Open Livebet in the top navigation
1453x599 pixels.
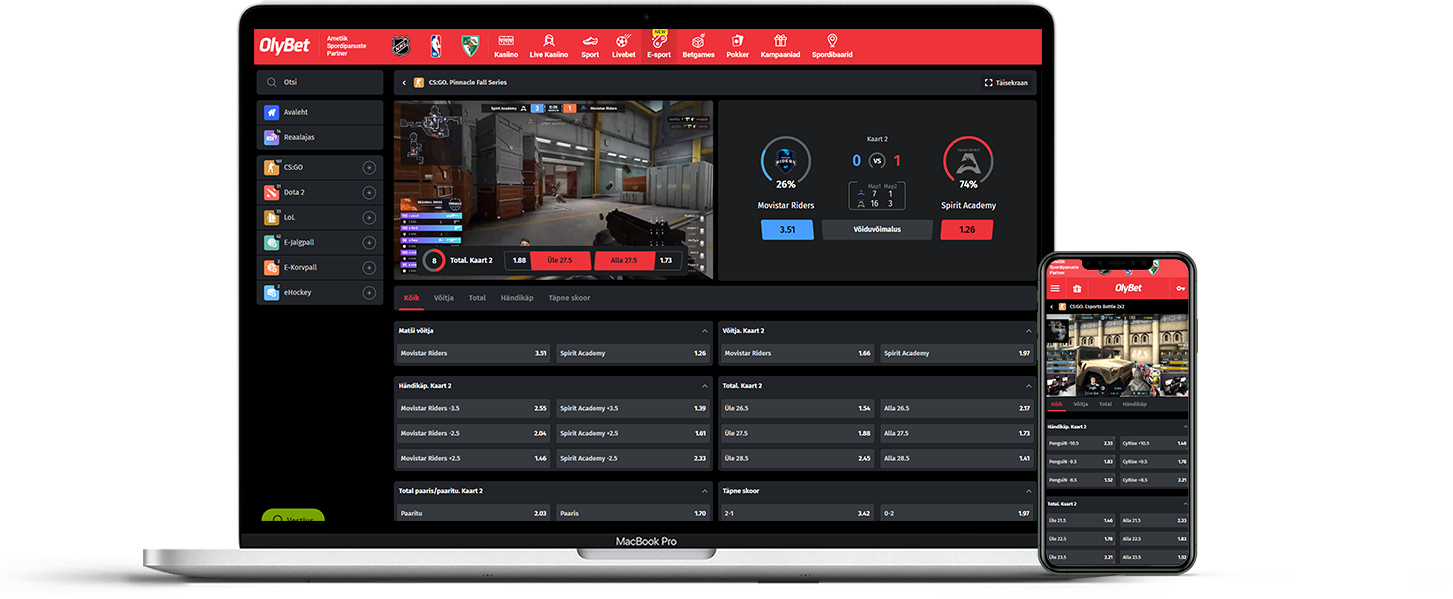pos(624,46)
